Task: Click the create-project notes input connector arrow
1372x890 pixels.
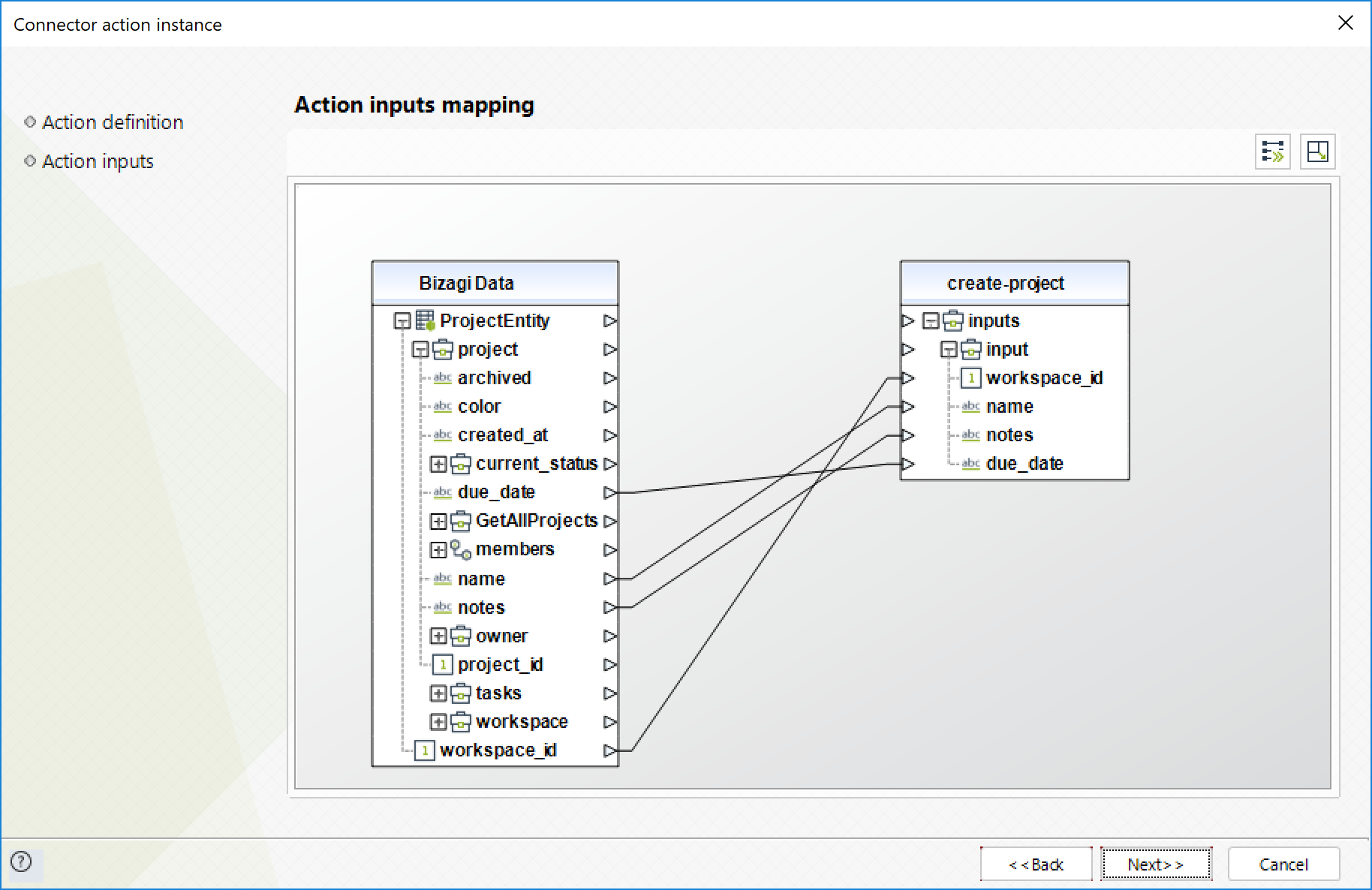Action: (908, 435)
